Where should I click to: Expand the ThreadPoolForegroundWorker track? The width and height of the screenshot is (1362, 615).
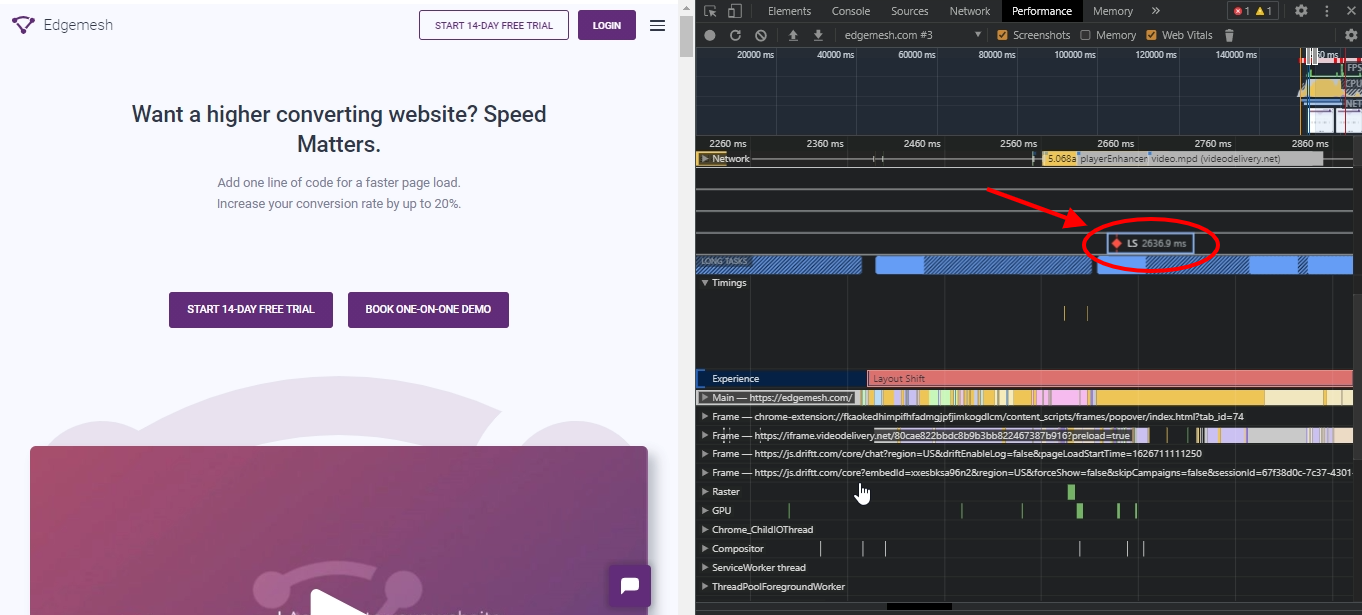coord(705,587)
